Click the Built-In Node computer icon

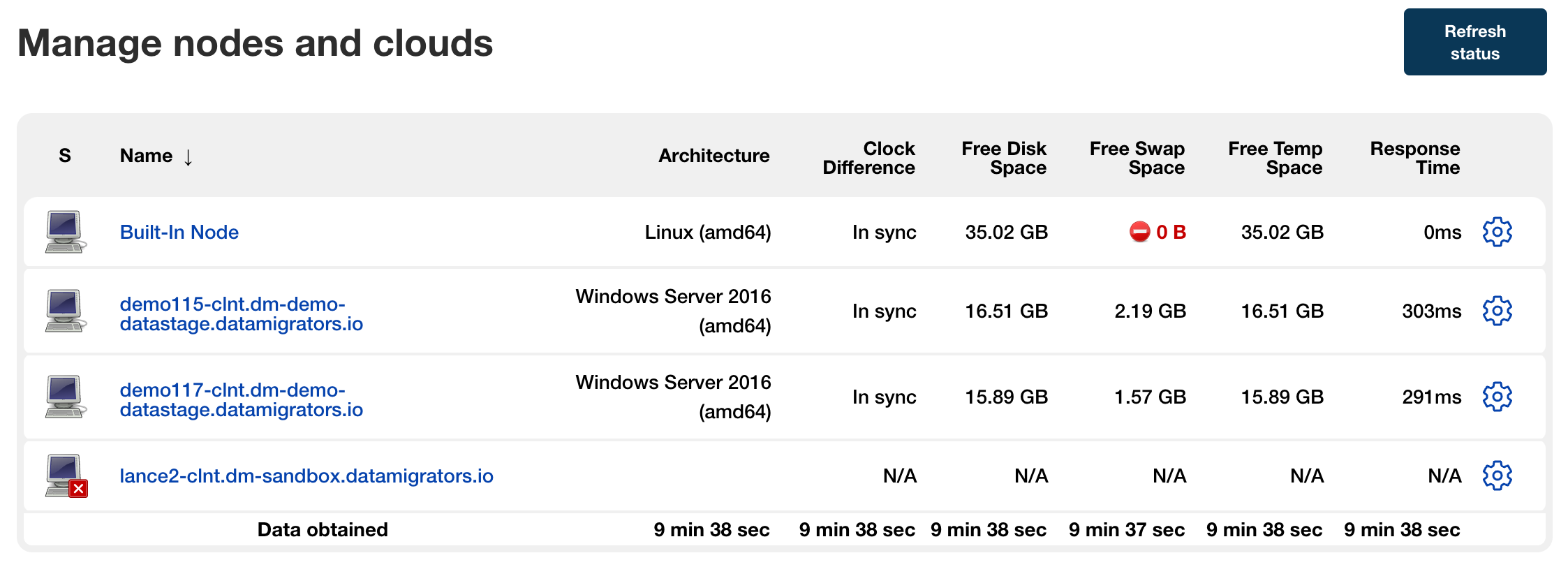65,232
